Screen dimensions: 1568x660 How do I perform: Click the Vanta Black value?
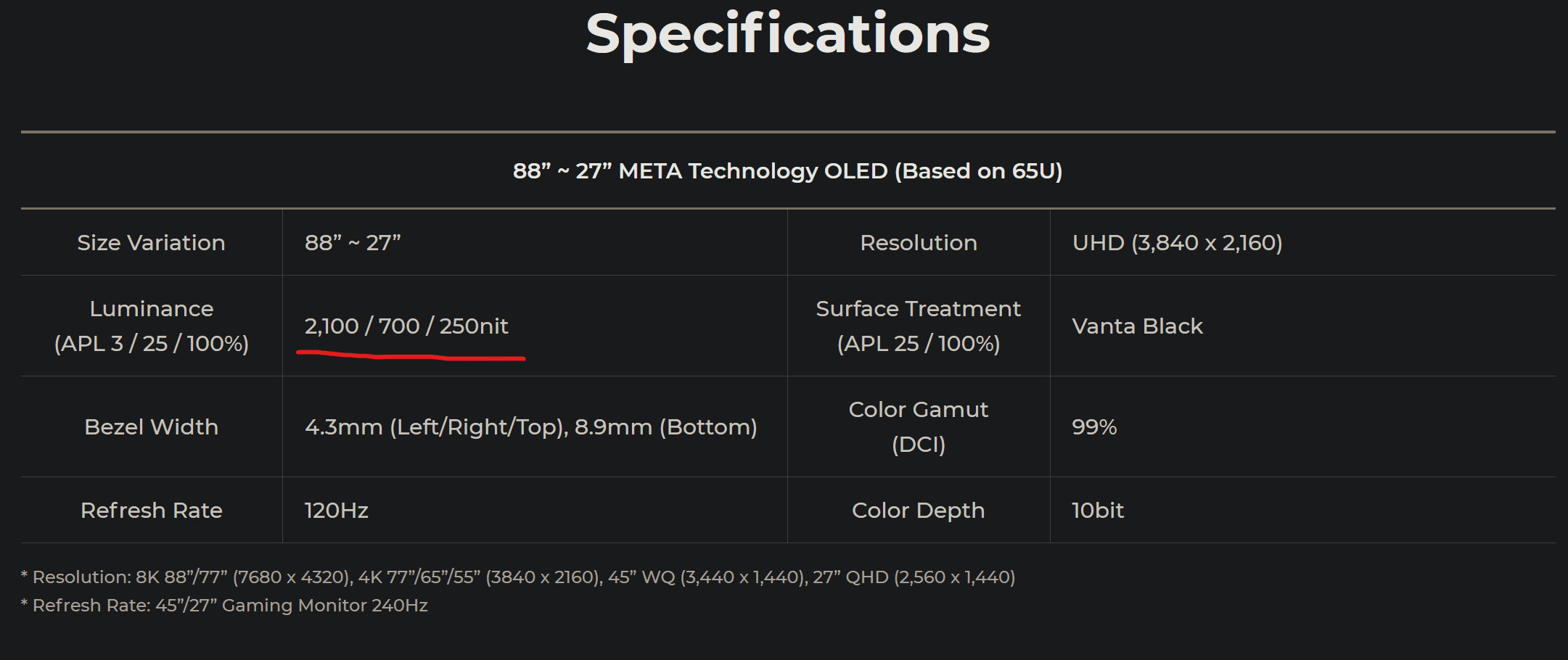1138,326
